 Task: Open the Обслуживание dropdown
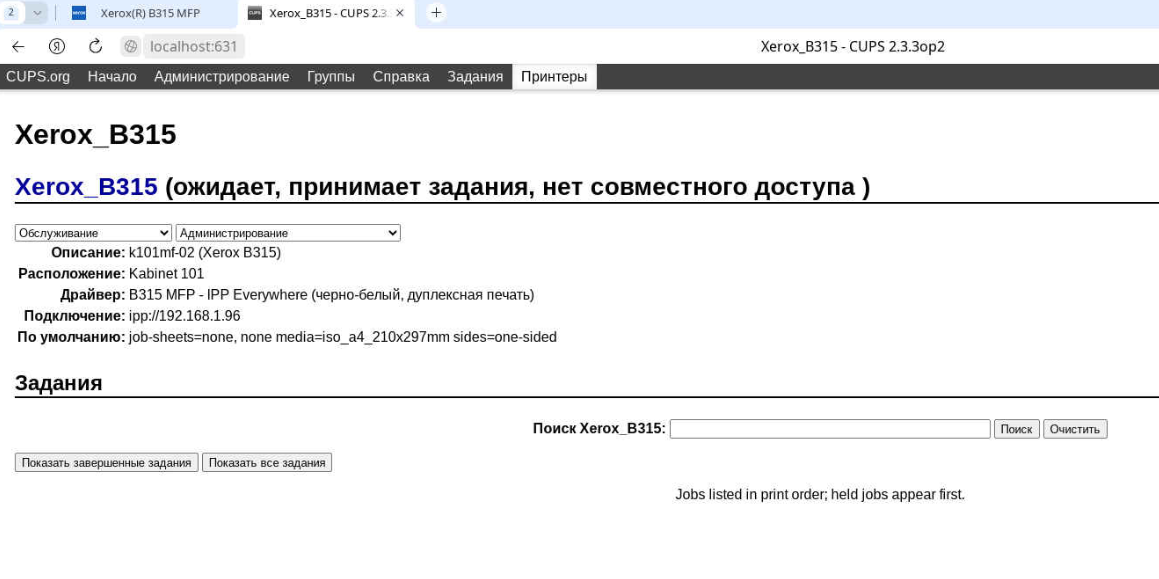tap(91, 232)
